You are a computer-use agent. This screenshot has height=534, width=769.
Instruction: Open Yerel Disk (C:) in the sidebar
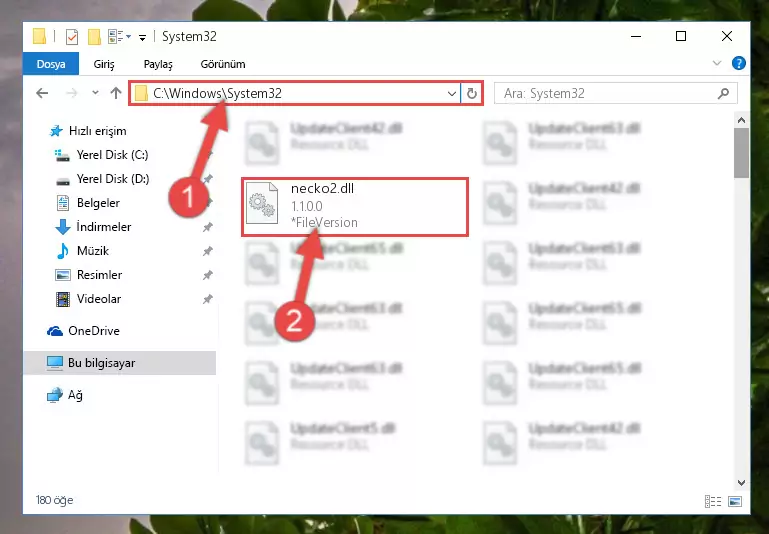click(112, 155)
